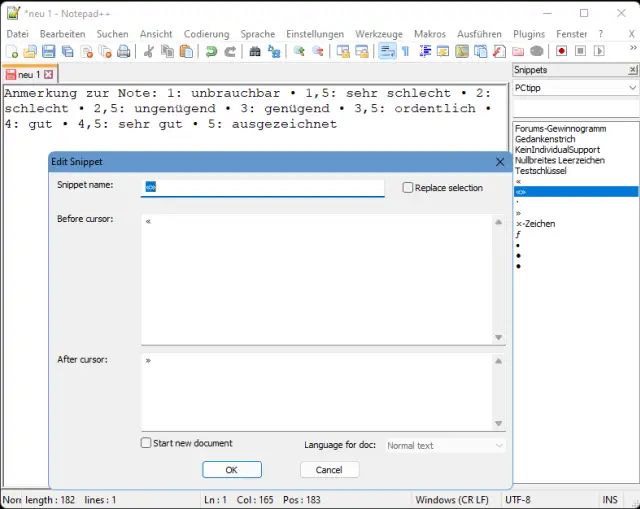Open the user defined language icon
Viewport: 640px width, 509px height.
point(443,51)
